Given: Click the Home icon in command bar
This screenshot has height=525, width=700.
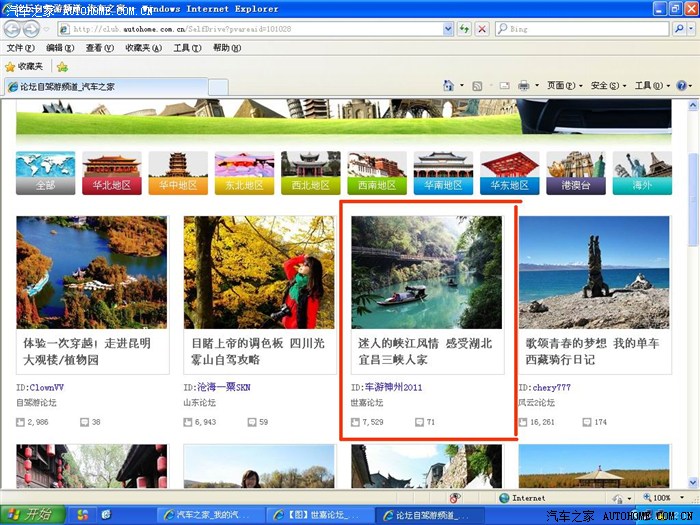Looking at the screenshot, I should tap(448, 86).
